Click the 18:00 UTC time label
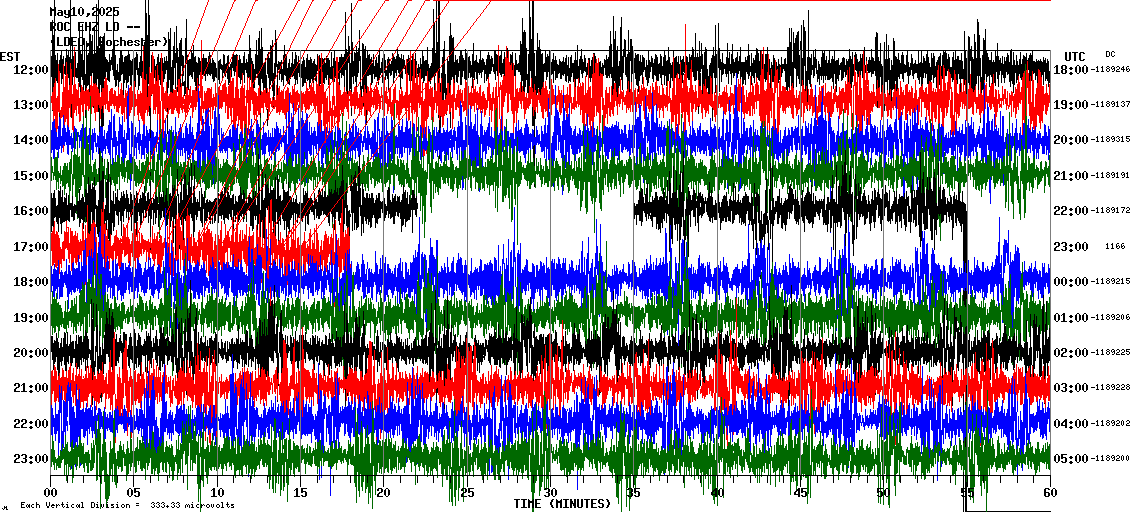The height and width of the screenshot is (519, 1130). click(1072, 70)
